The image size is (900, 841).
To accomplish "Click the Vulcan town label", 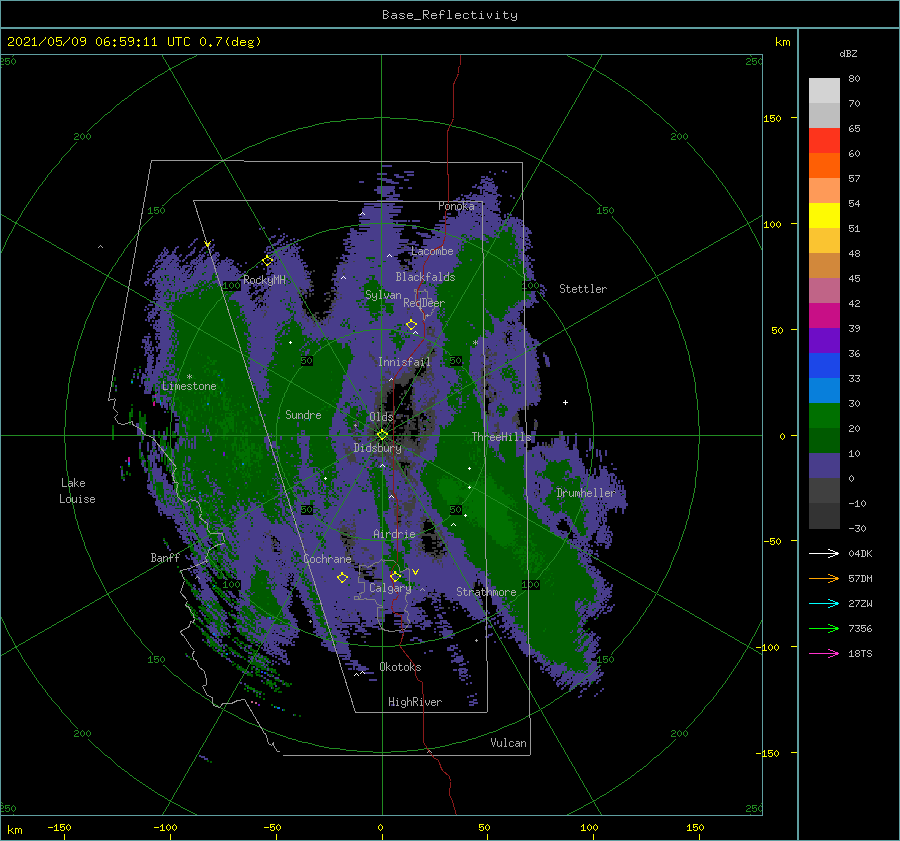I will pos(508,743).
